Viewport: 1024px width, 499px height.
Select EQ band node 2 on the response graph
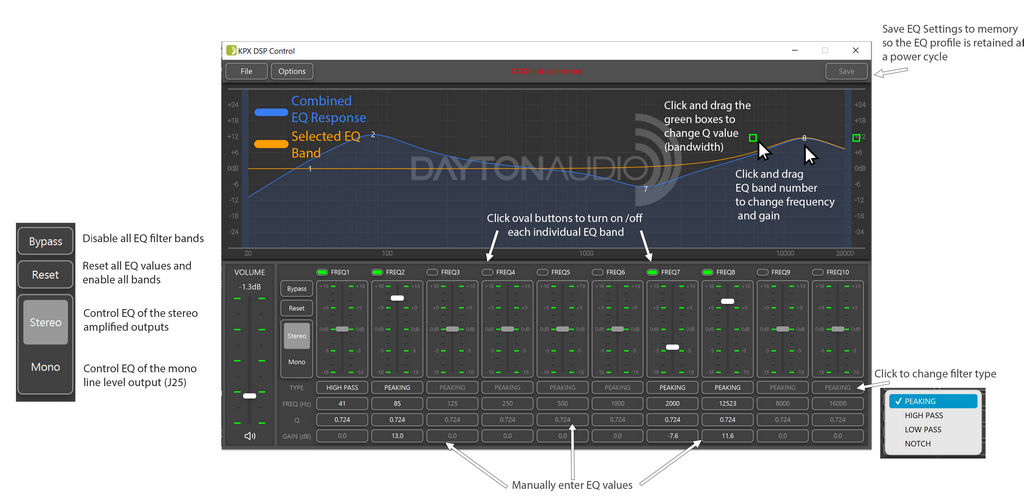(373, 135)
